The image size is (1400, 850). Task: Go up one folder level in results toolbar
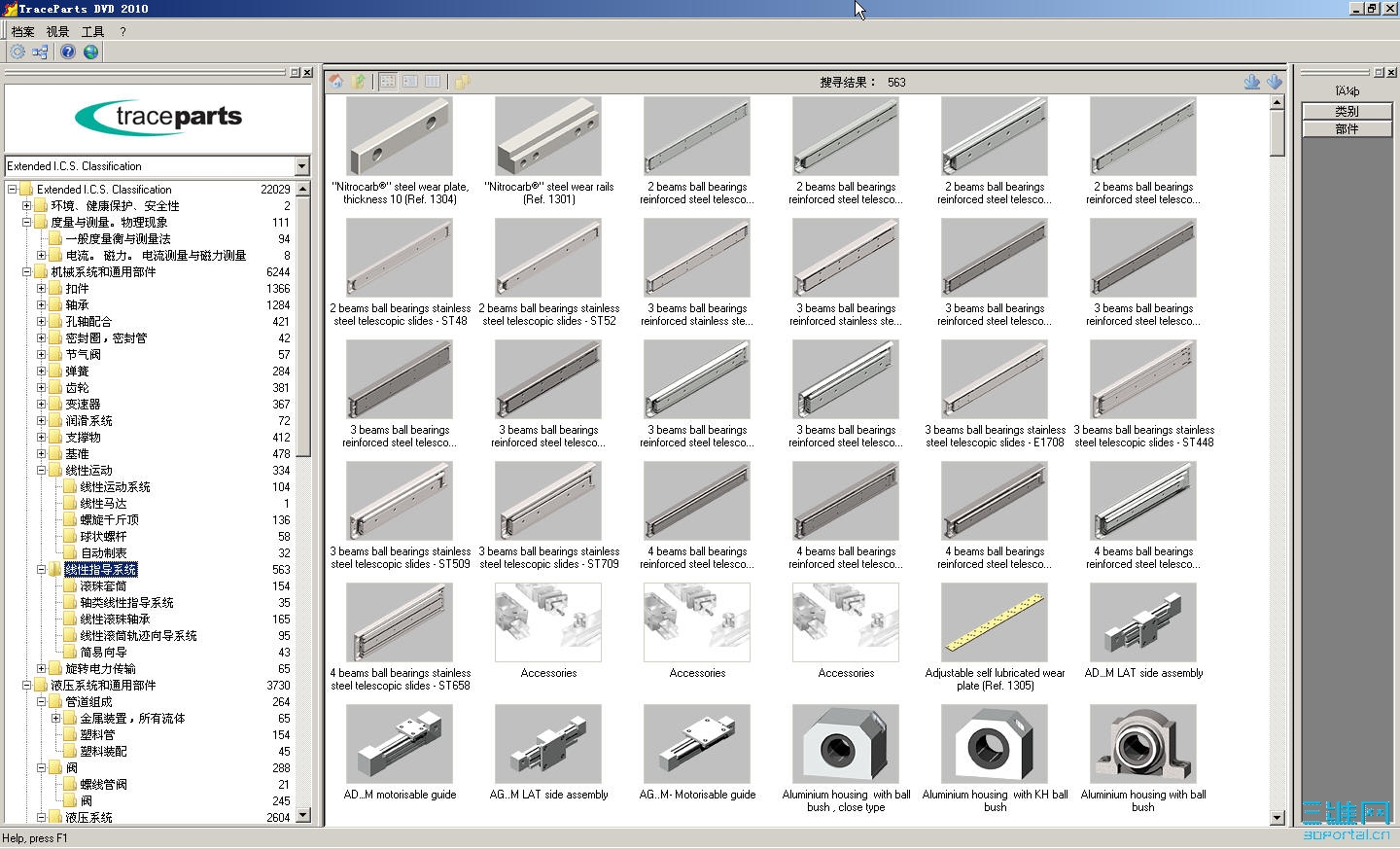point(359,82)
